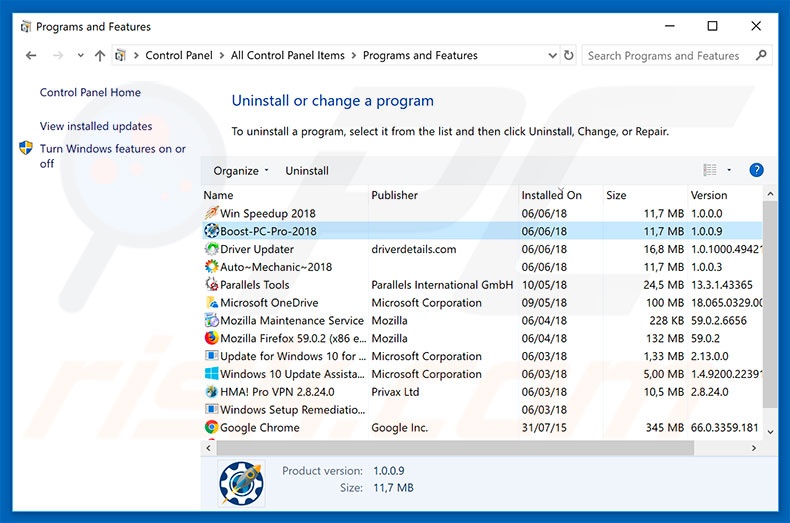Click the Mozilla Maintenance Service icon
Image resolution: width=790 pixels, height=523 pixels.
coord(212,320)
